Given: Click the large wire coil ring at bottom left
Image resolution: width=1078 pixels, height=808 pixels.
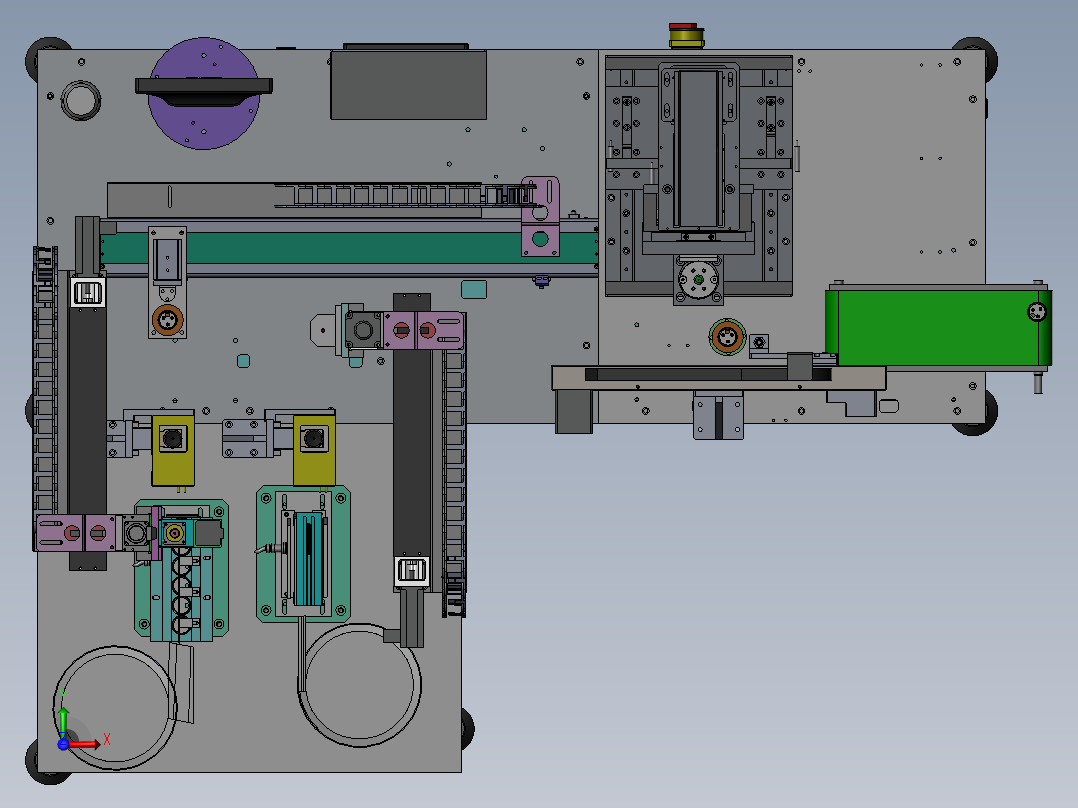Looking at the screenshot, I should [x=114, y=708].
